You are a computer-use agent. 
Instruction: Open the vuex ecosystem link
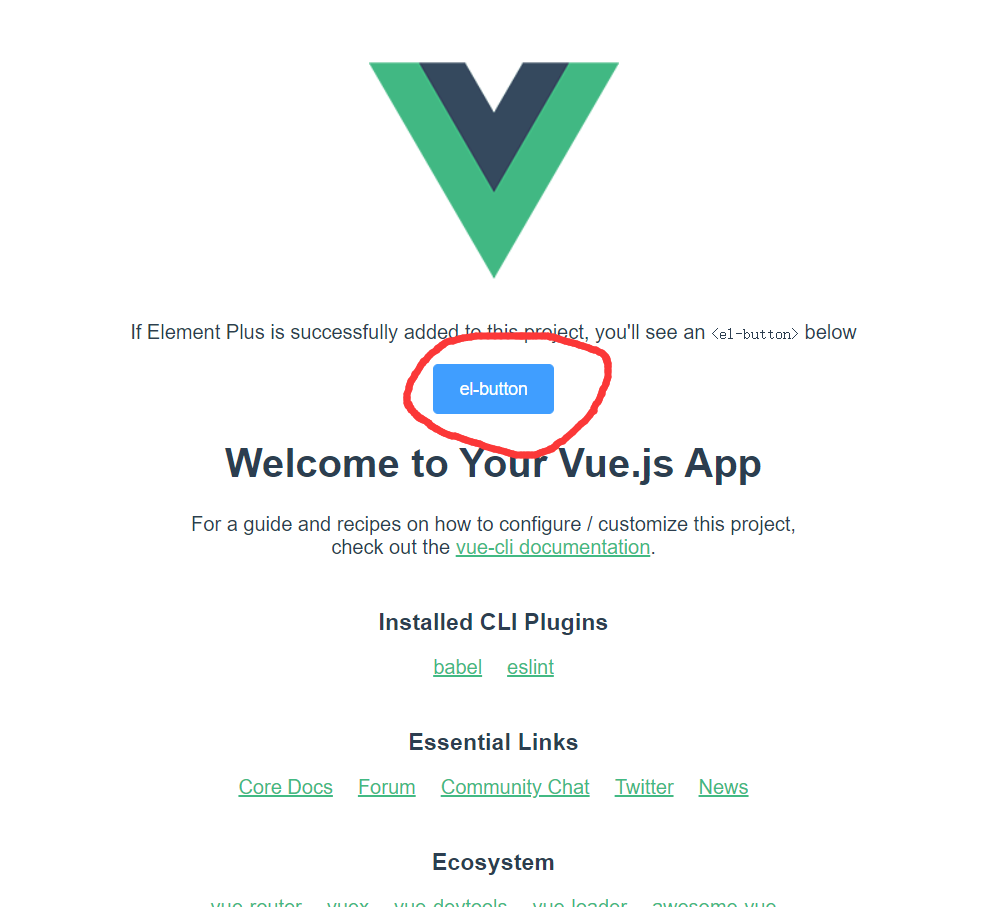coord(348,902)
